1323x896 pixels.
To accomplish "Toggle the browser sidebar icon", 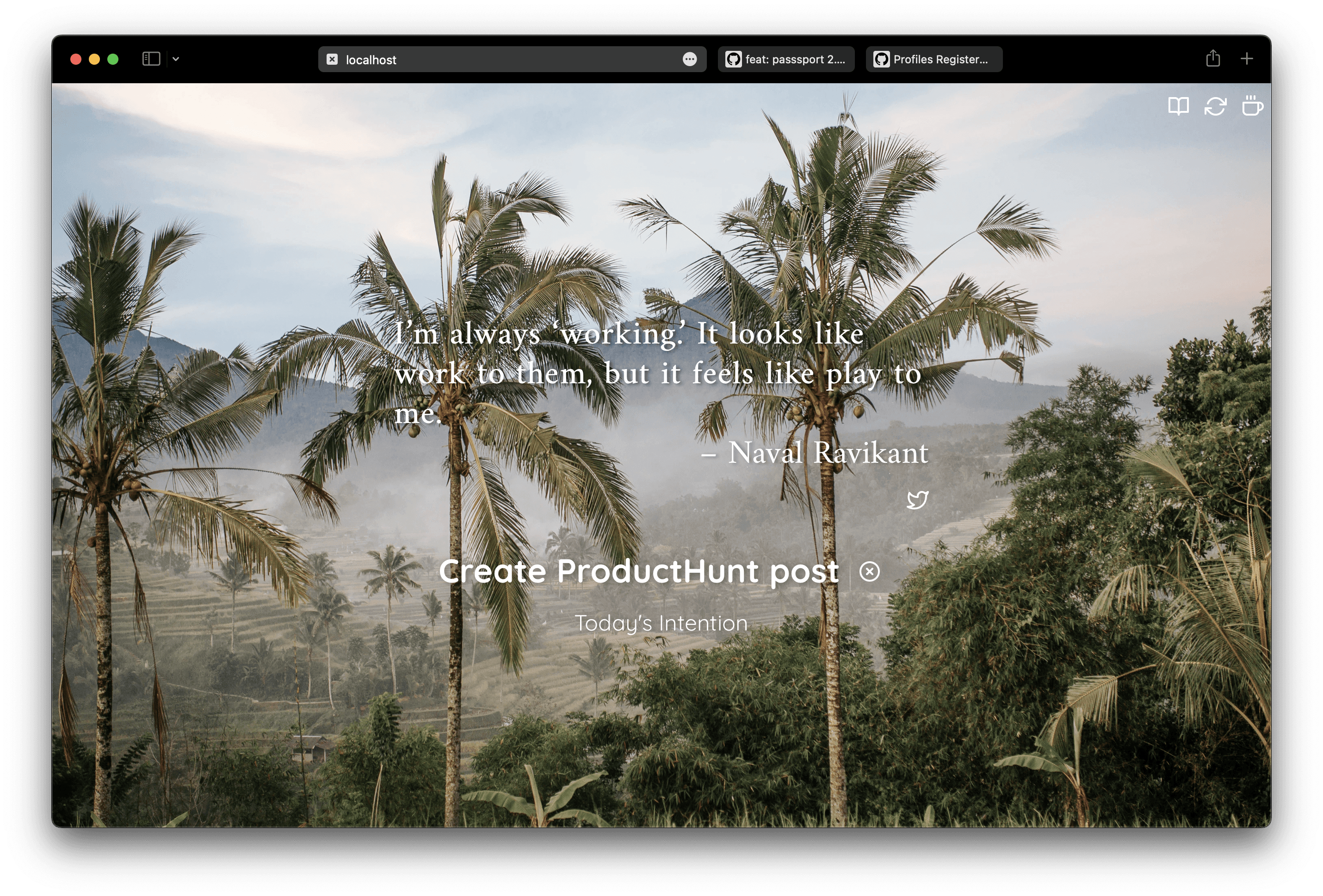I will [151, 59].
